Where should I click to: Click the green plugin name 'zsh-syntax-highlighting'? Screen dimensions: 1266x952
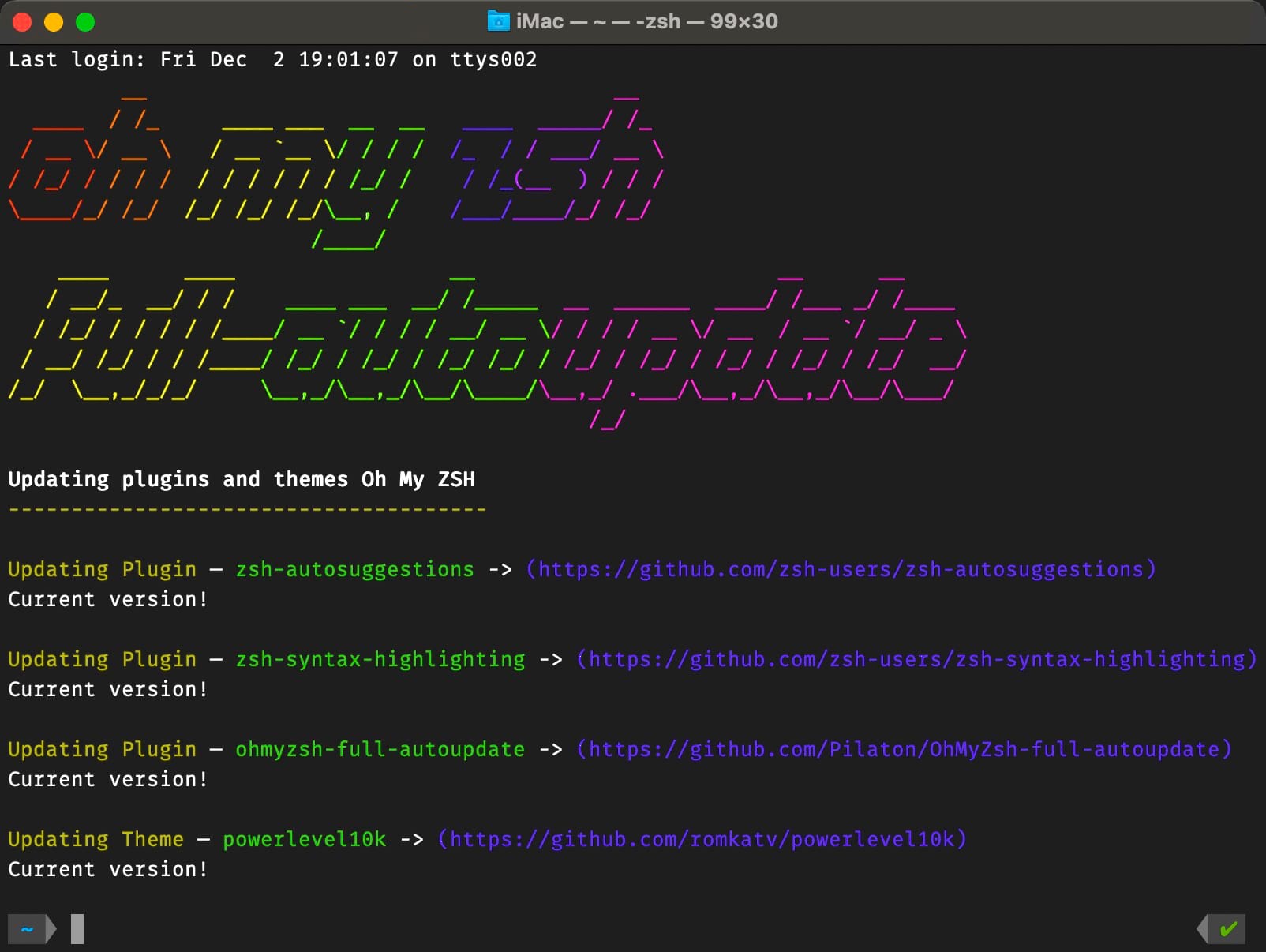point(380,659)
